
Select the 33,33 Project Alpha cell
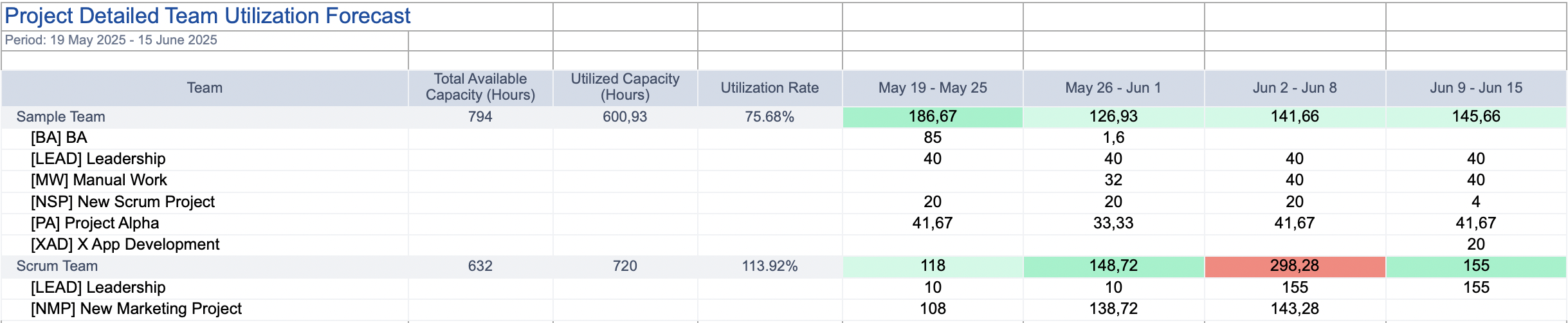(1113, 223)
